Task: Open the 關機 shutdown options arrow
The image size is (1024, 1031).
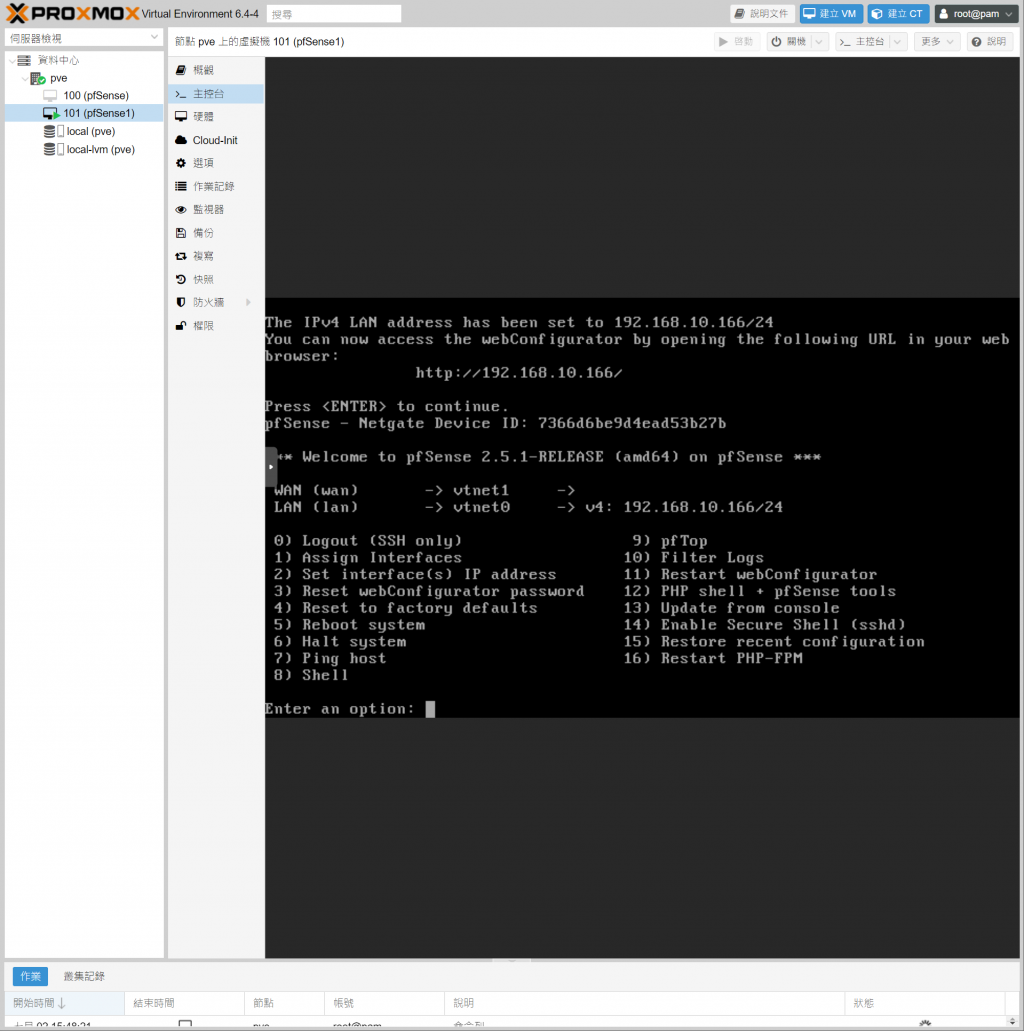Action: [819, 41]
